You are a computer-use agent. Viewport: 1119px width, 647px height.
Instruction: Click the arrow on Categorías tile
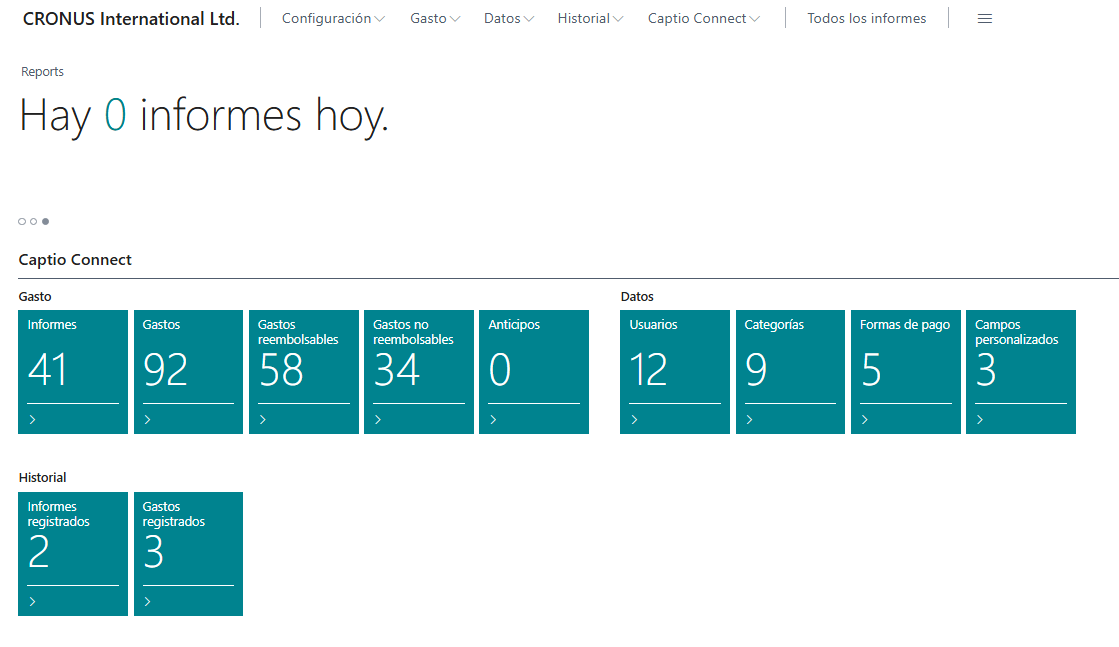tap(750, 420)
